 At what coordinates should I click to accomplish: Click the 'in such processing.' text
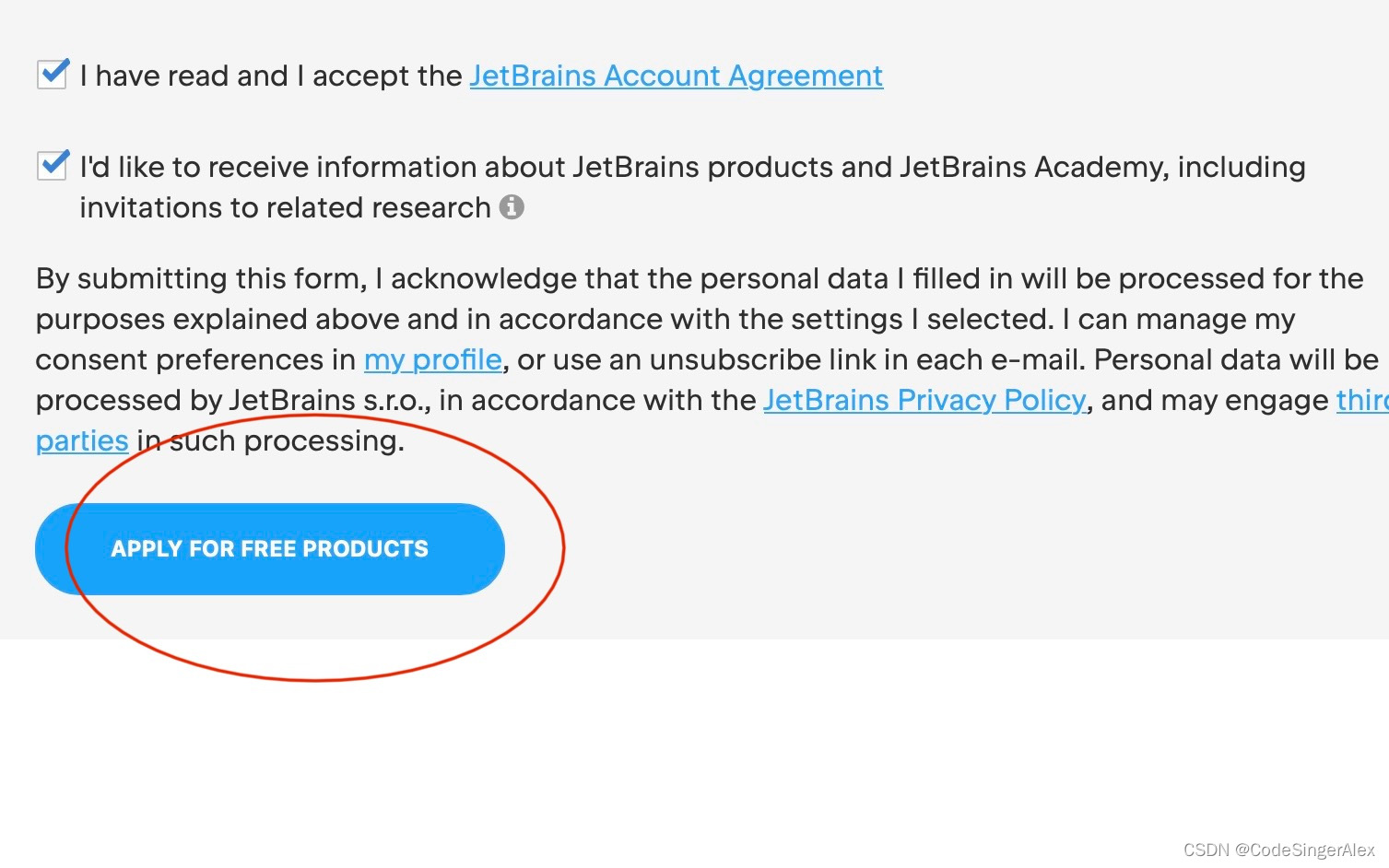tap(270, 440)
